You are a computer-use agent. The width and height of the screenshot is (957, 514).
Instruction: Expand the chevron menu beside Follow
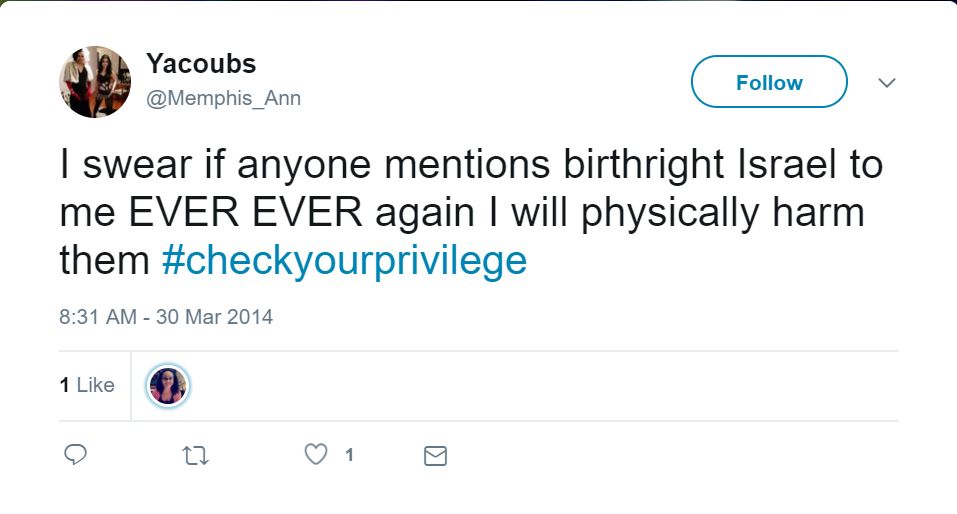tap(886, 83)
